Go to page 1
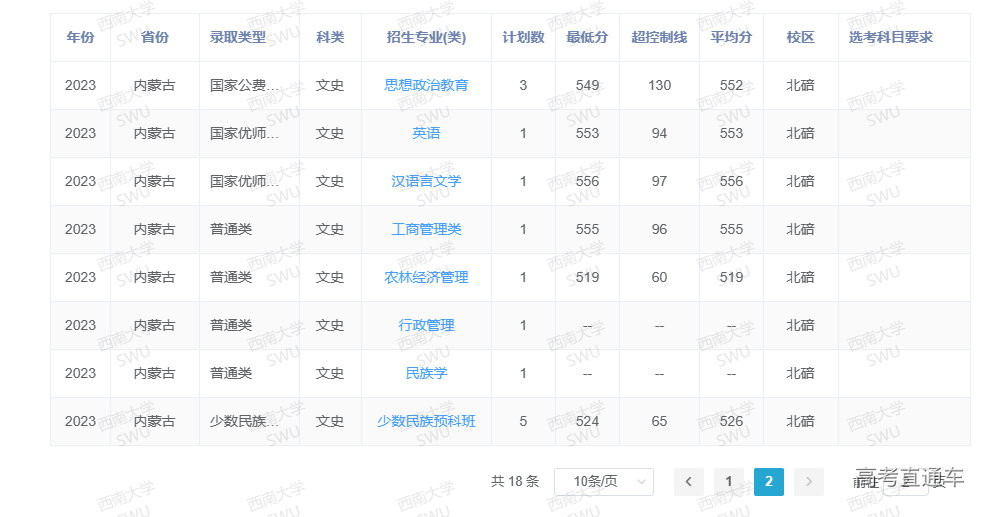 pos(729,482)
